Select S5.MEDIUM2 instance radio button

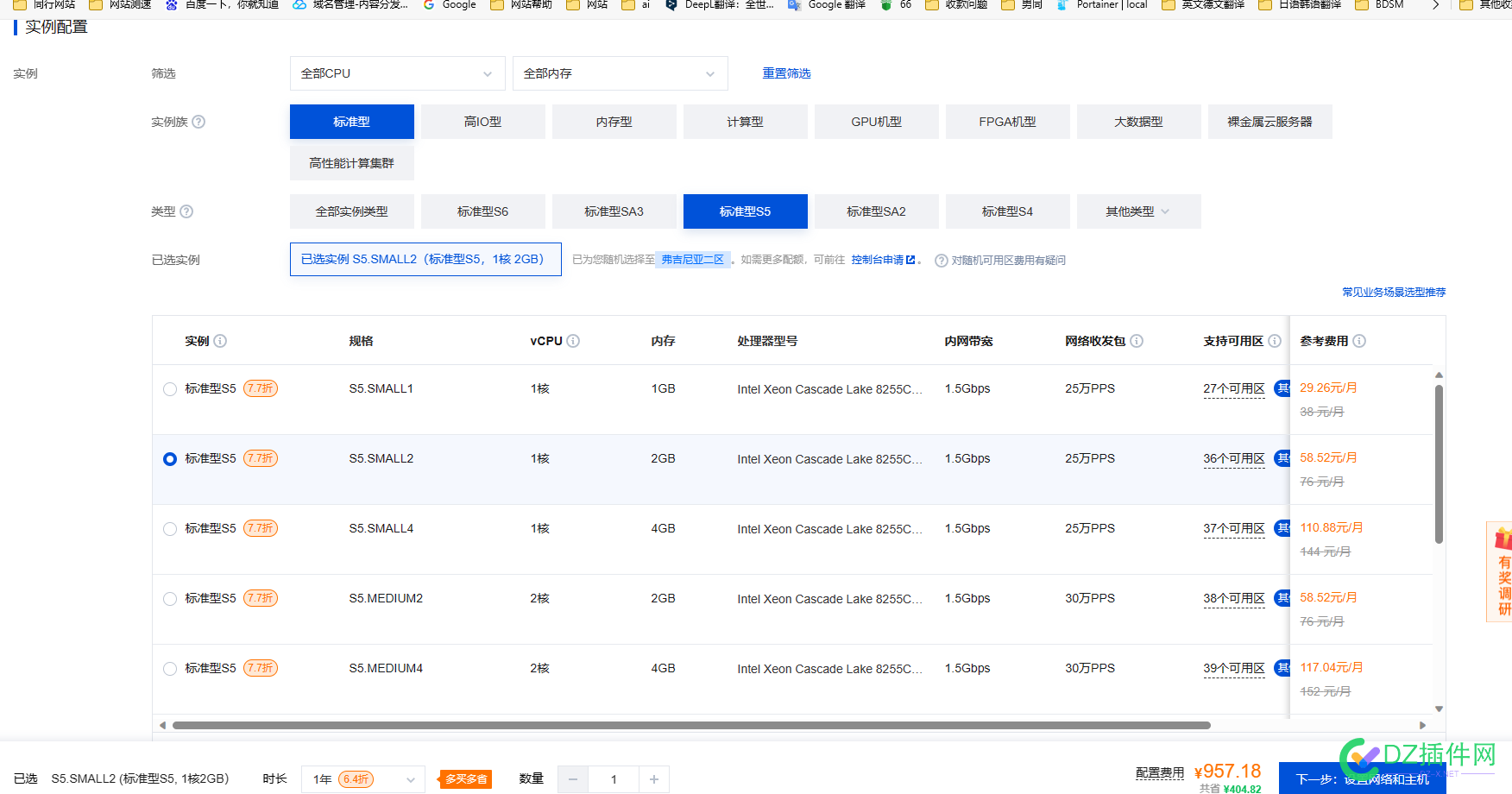click(x=170, y=599)
